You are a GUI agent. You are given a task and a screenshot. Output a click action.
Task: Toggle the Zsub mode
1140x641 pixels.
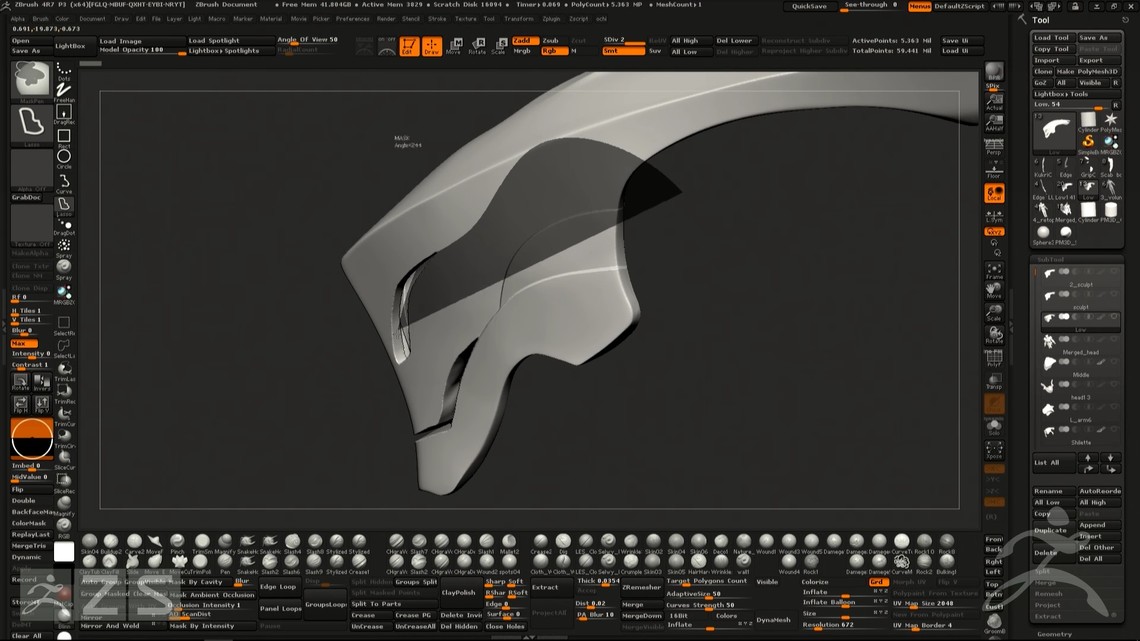[553, 41]
